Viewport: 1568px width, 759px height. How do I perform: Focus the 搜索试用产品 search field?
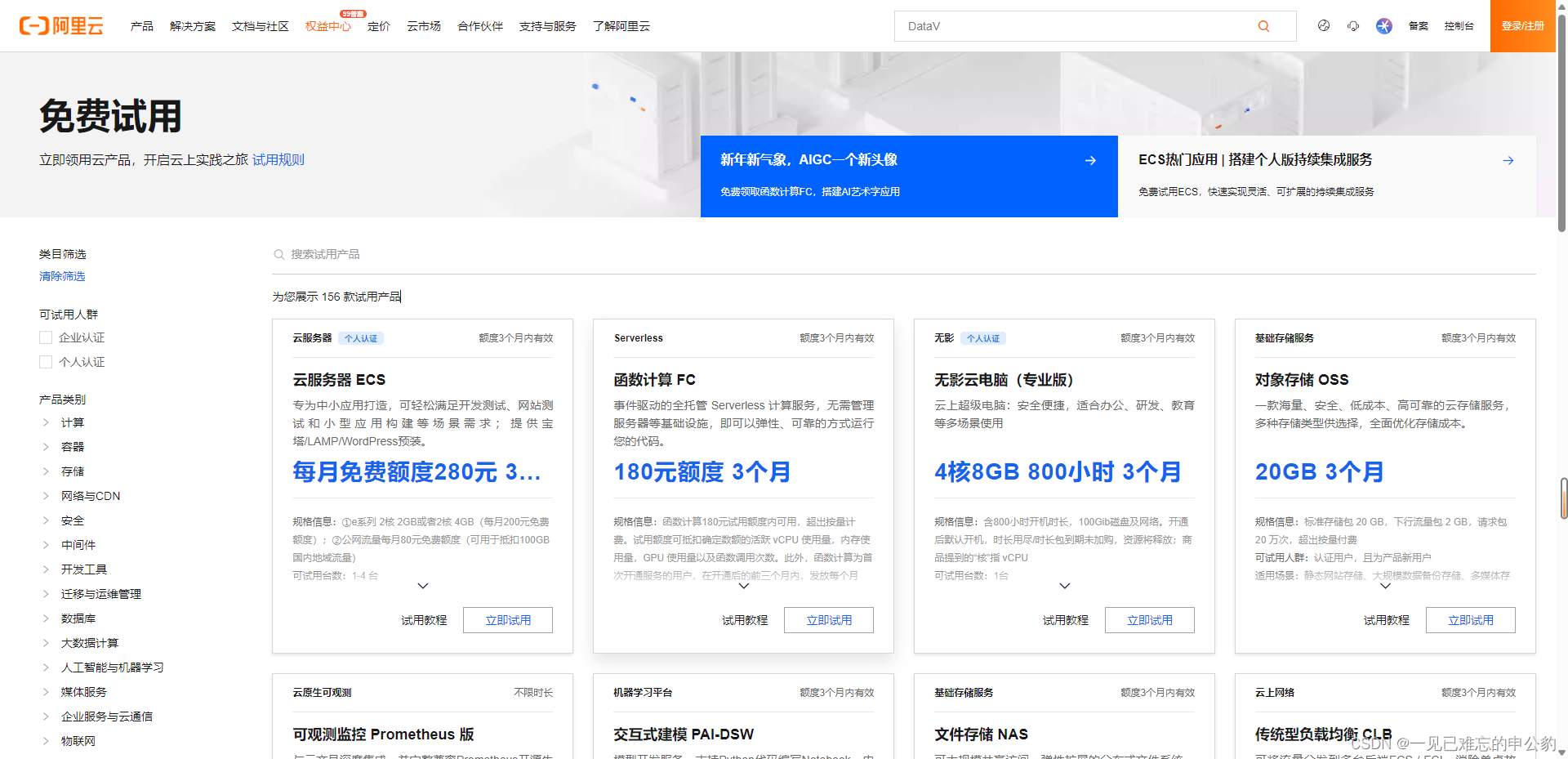coord(904,255)
